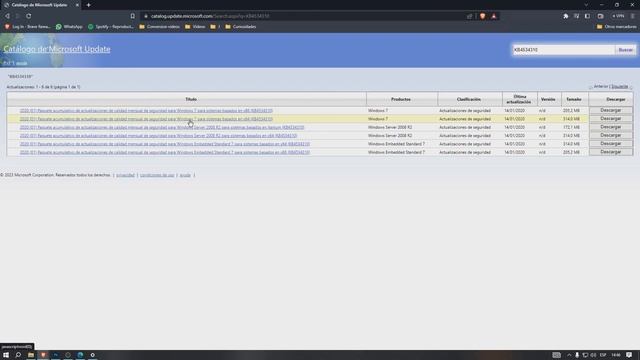The height and width of the screenshot is (360, 640).
Task: Go back with the browser back arrow
Action: pos(7,16)
